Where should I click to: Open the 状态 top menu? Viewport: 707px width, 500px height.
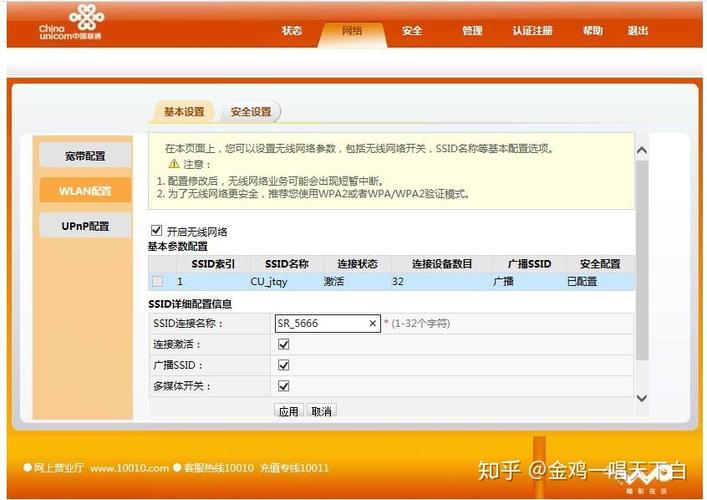pos(291,31)
